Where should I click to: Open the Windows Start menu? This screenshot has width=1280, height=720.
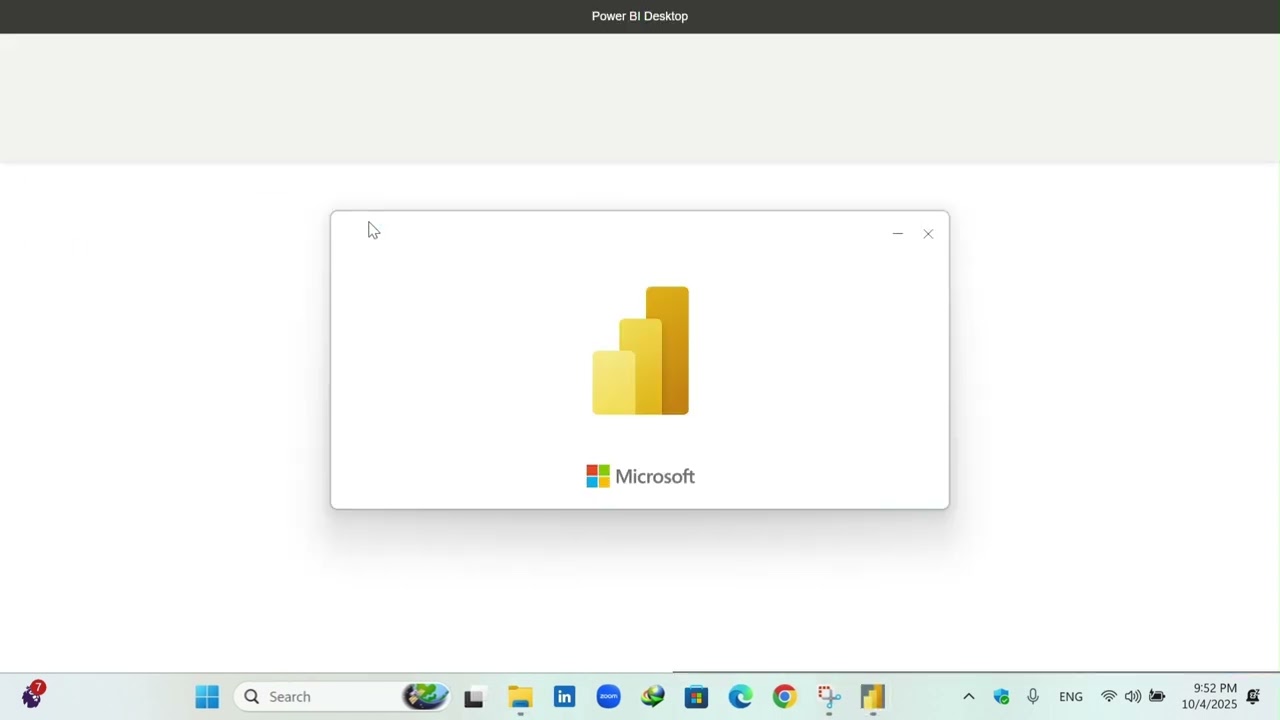click(207, 697)
